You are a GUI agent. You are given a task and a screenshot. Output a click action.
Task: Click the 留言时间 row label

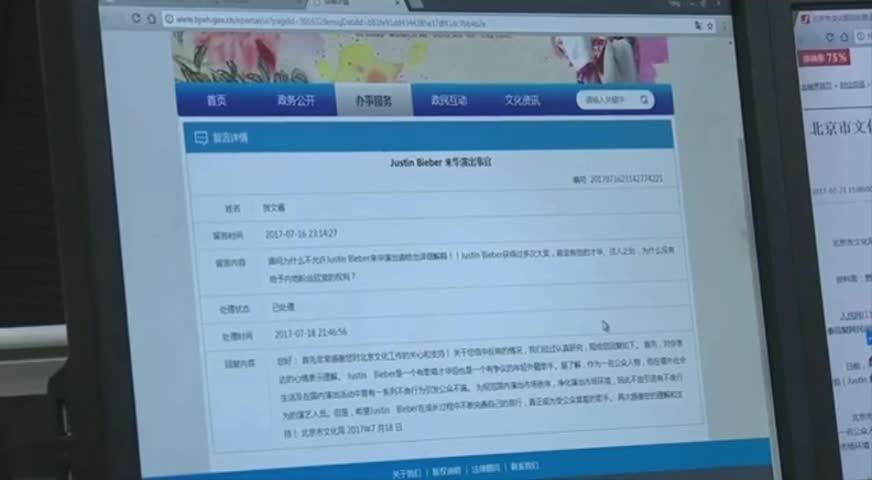(x=228, y=236)
